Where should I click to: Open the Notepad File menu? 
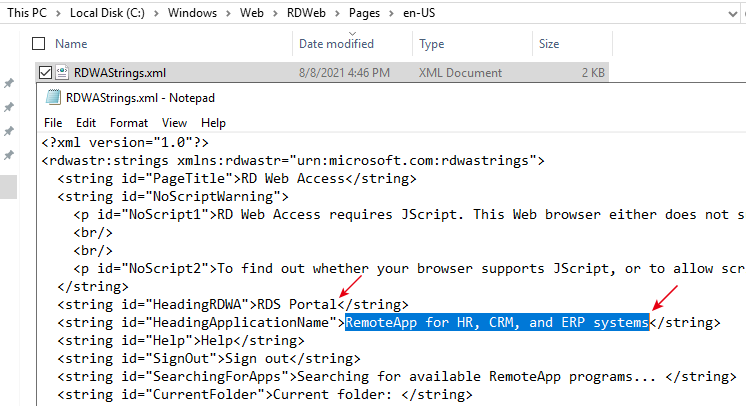click(x=53, y=123)
